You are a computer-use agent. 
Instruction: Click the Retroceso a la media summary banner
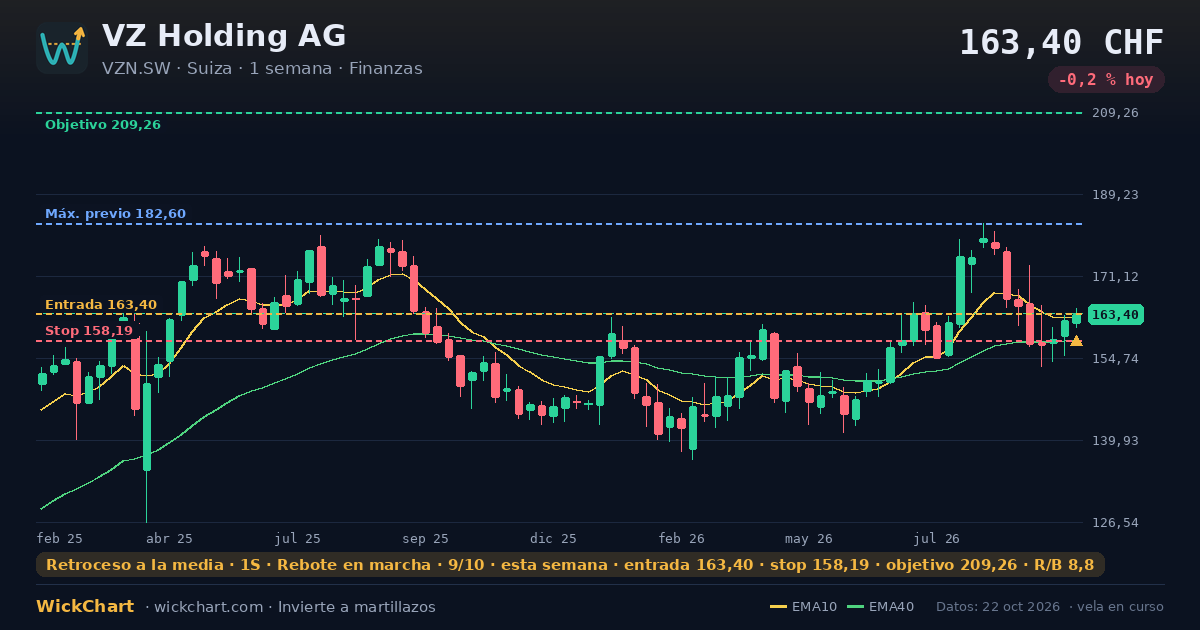click(x=570, y=565)
